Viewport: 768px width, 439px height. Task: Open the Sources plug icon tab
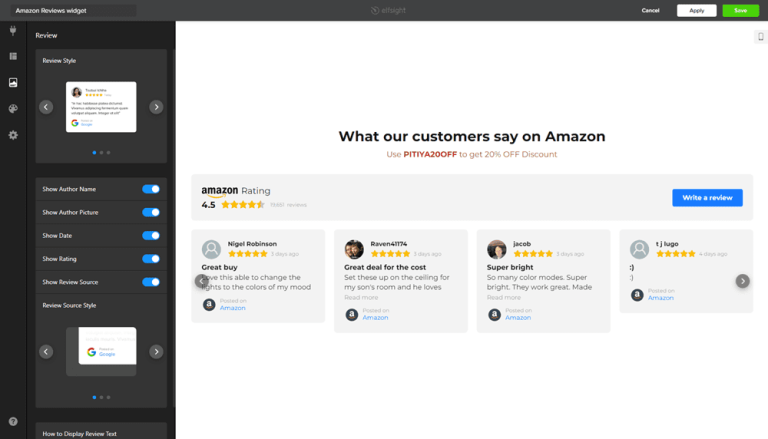click(x=13, y=30)
